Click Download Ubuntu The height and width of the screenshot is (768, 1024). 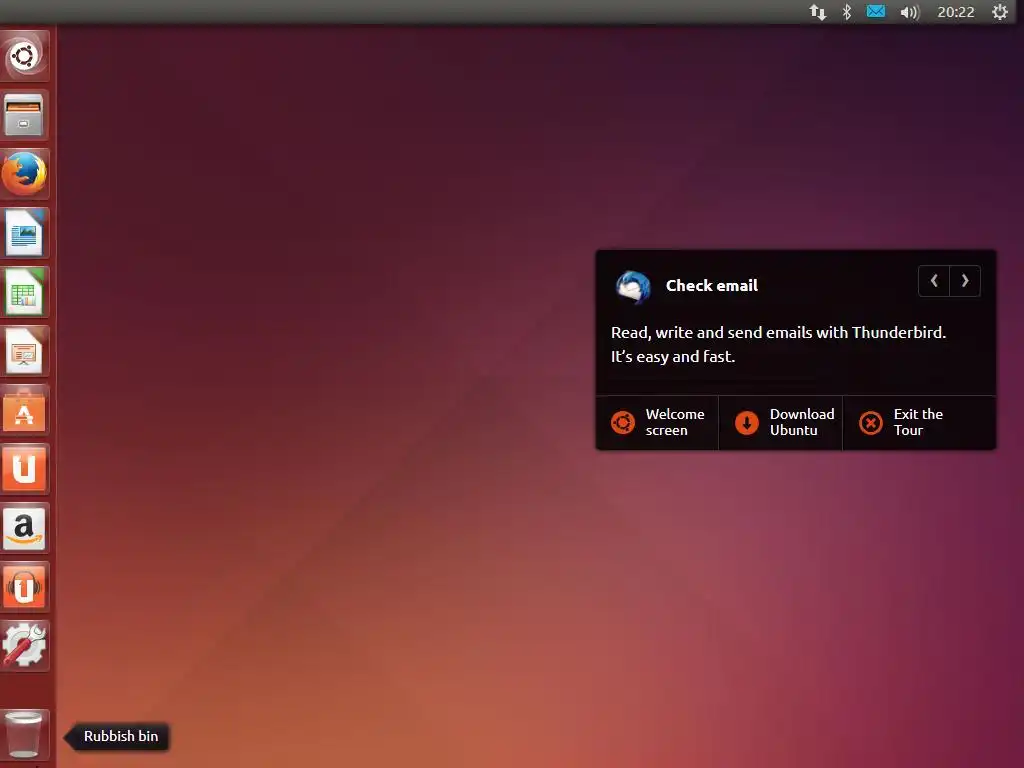point(781,423)
